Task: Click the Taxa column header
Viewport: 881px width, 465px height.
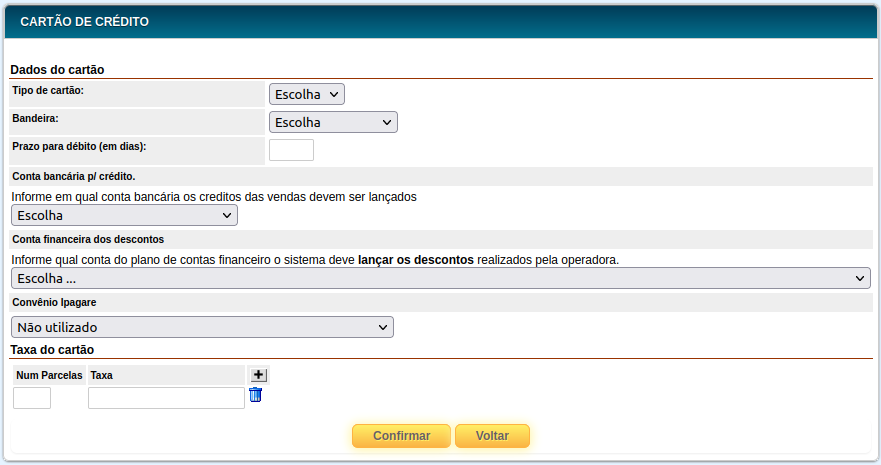Action: tap(101, 375)
